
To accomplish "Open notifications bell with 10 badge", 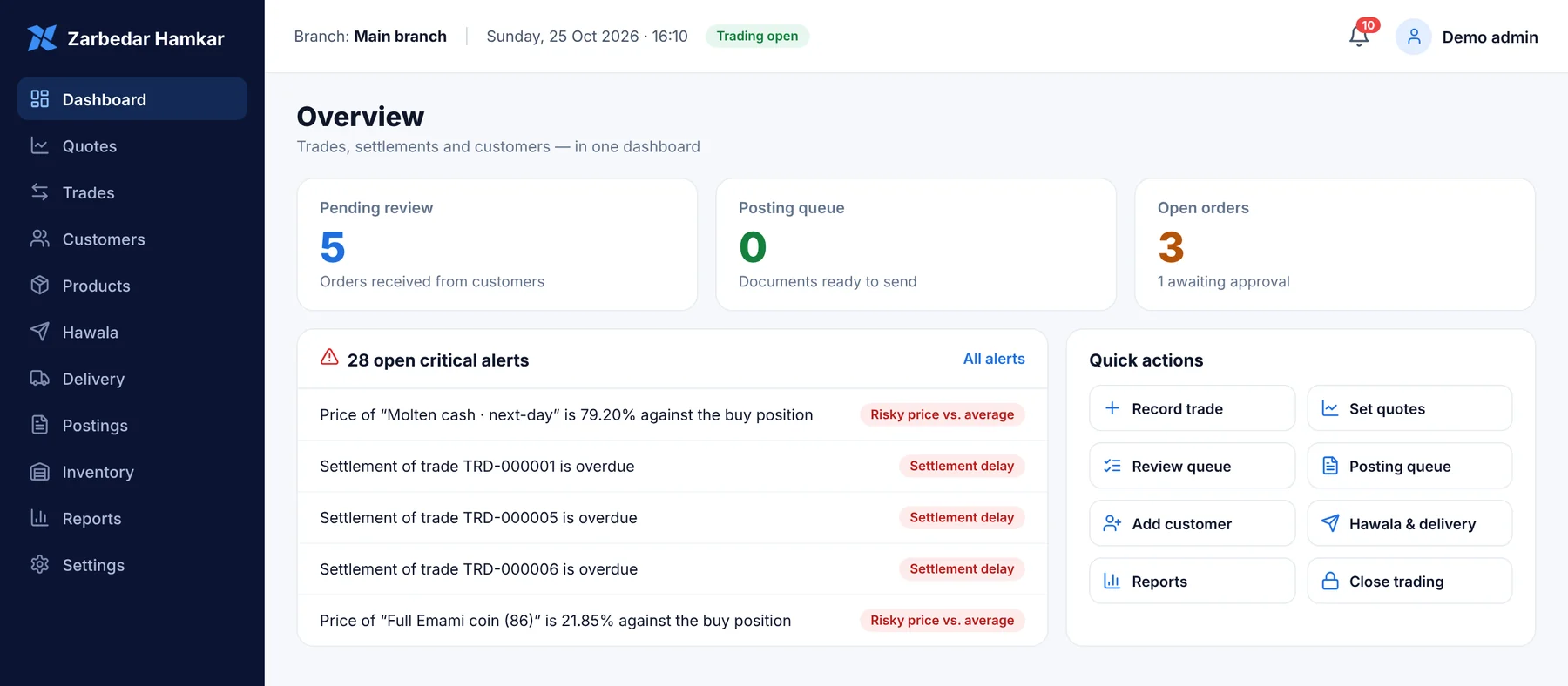I will [1359, 36].
